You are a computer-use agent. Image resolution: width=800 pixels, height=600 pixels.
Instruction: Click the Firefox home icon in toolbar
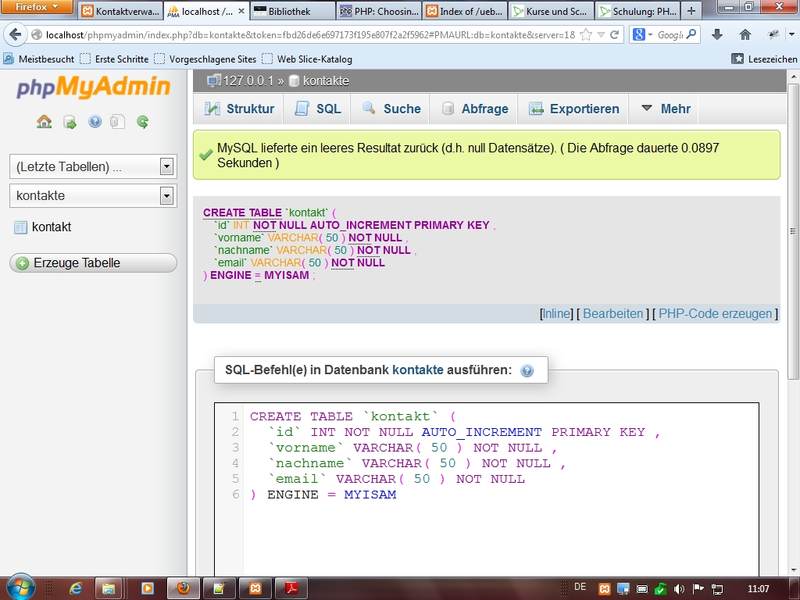(x=744, y=35)
